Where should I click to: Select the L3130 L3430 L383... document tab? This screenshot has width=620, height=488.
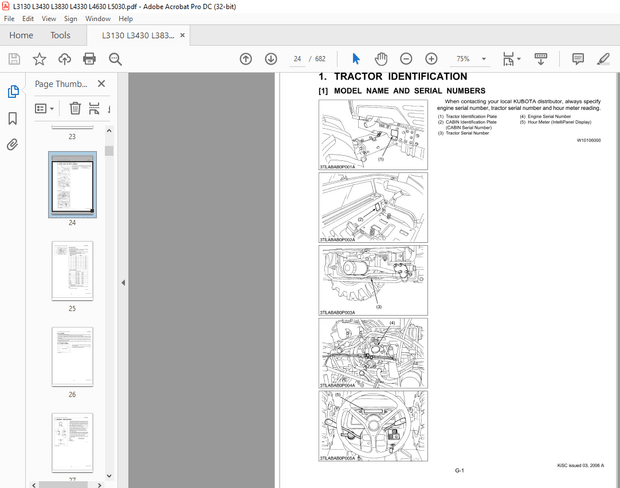click(x=138, y=35)
